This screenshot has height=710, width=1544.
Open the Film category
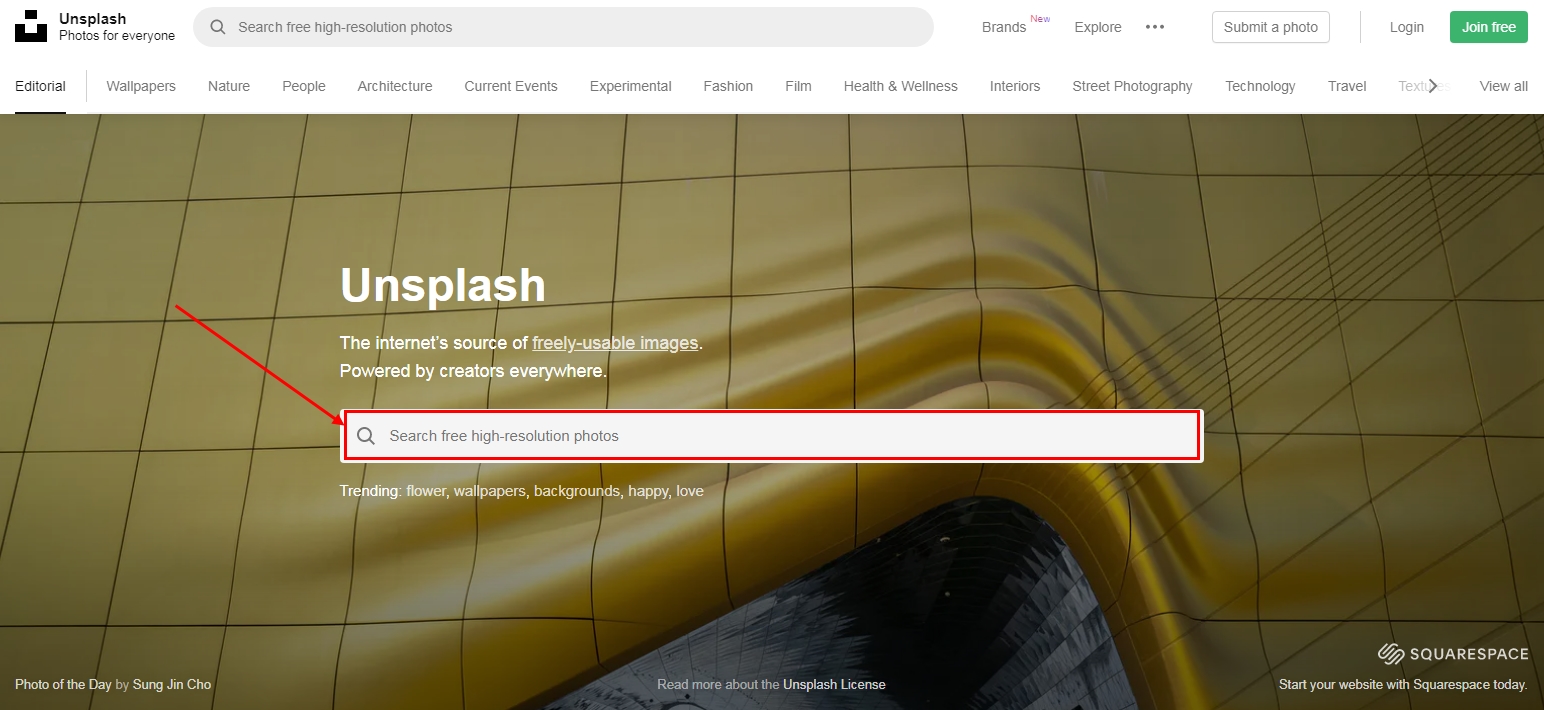[798, 86]
